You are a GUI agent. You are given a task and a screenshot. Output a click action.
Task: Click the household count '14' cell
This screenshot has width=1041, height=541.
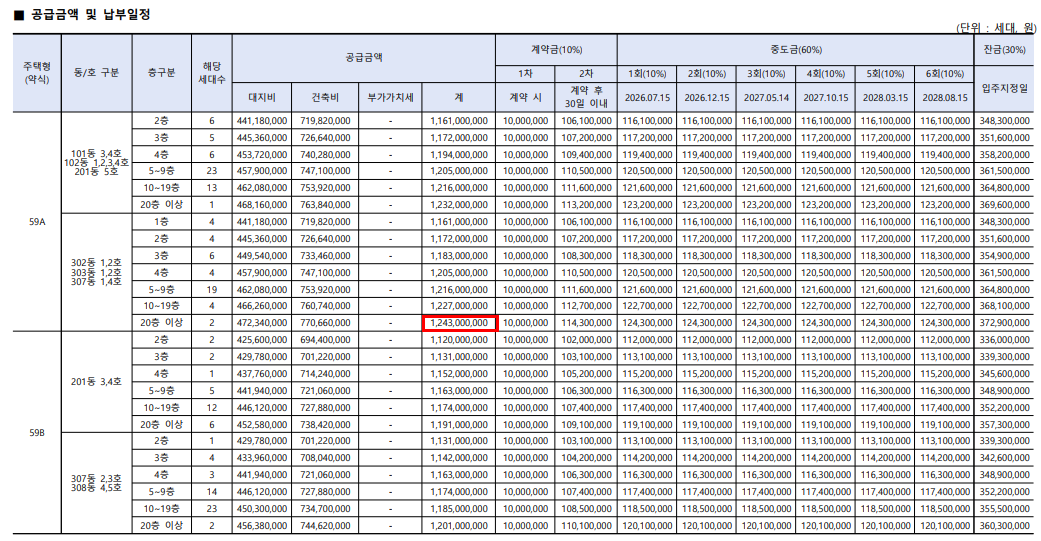point(212,492)
